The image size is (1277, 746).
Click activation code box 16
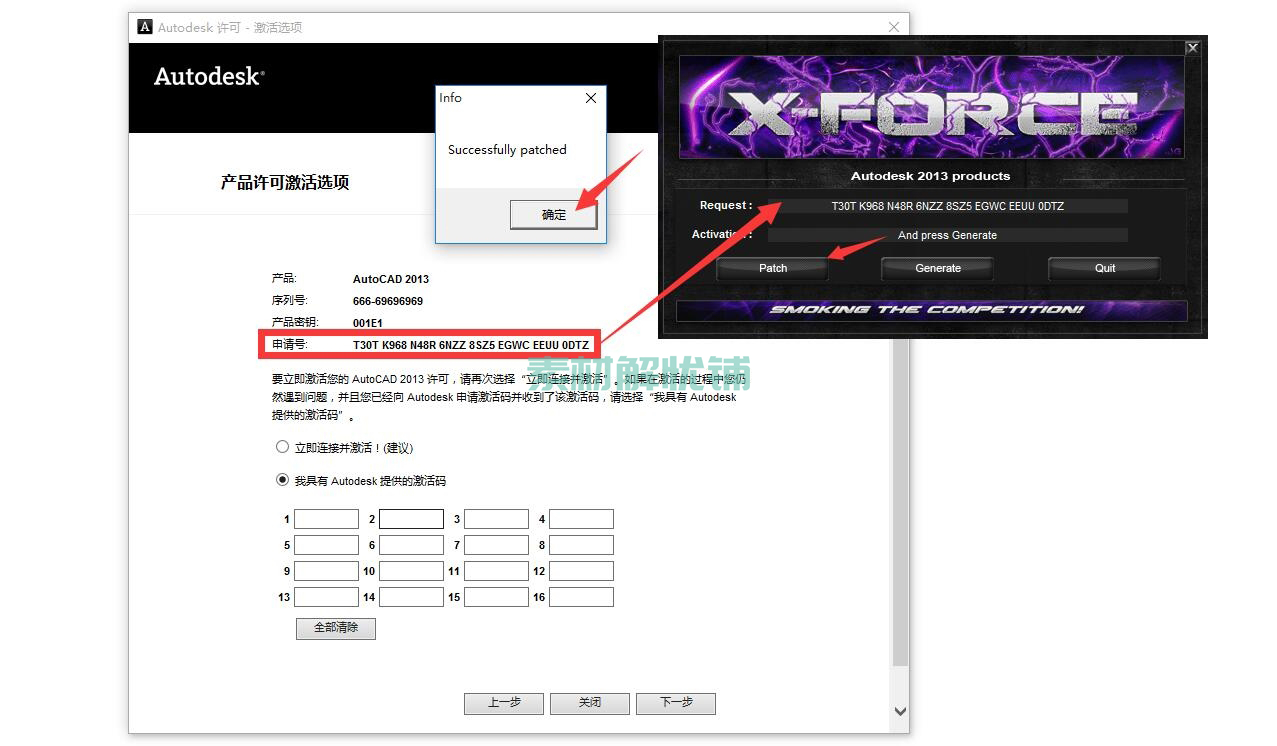581,597
